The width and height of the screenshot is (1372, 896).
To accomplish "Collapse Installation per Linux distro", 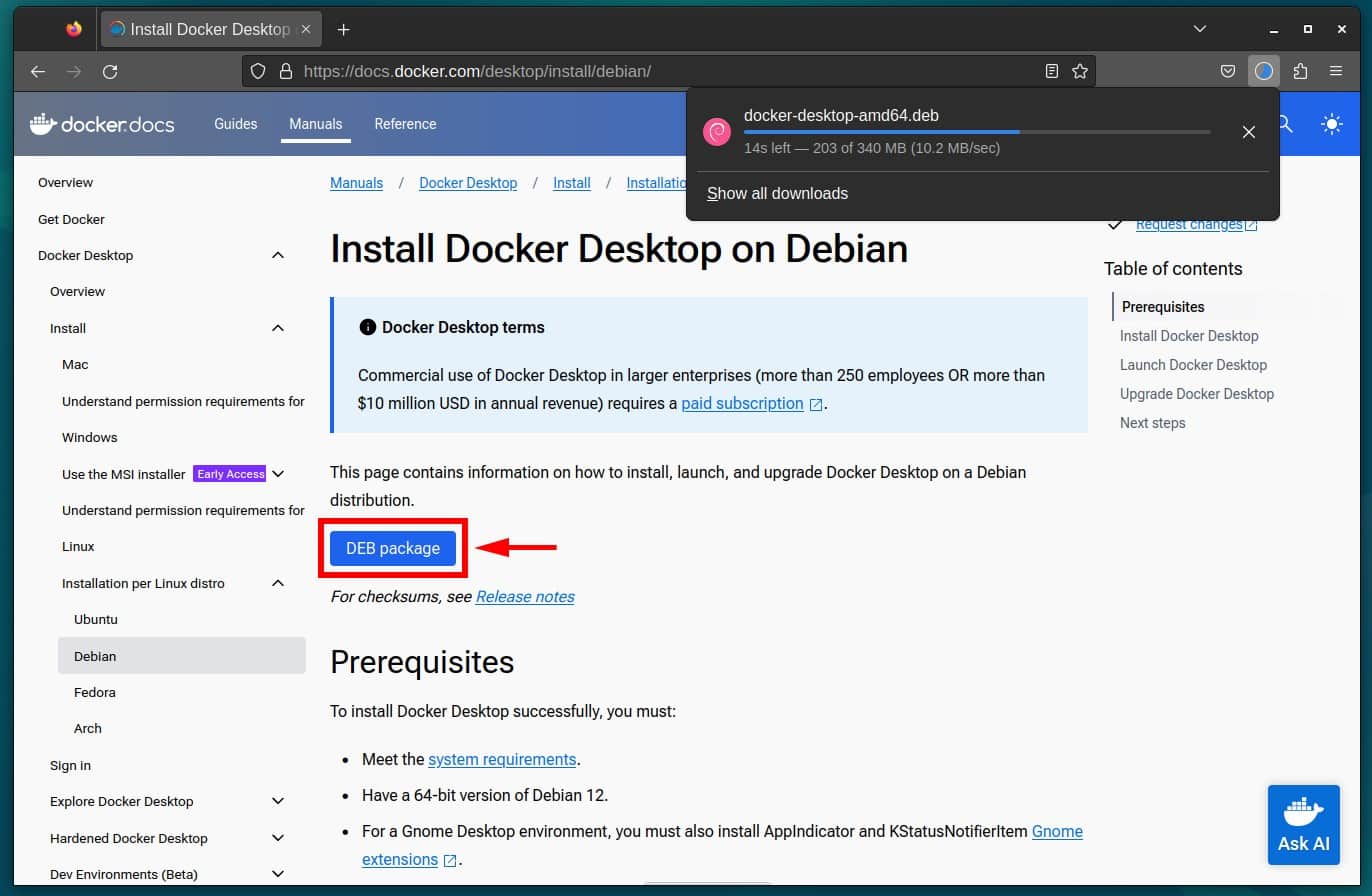I will point(277,583).
